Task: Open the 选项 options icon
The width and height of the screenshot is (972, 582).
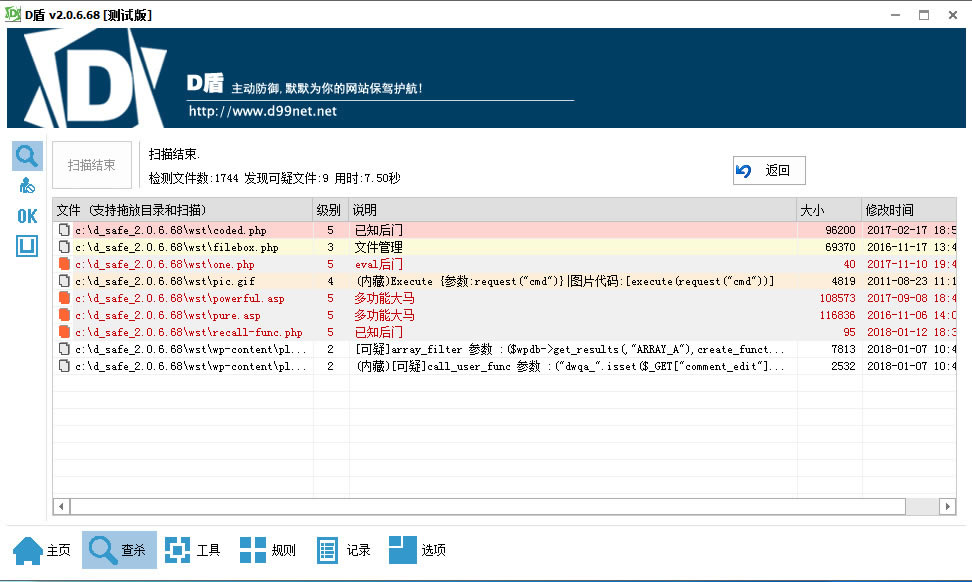Action: pos(418,550)
